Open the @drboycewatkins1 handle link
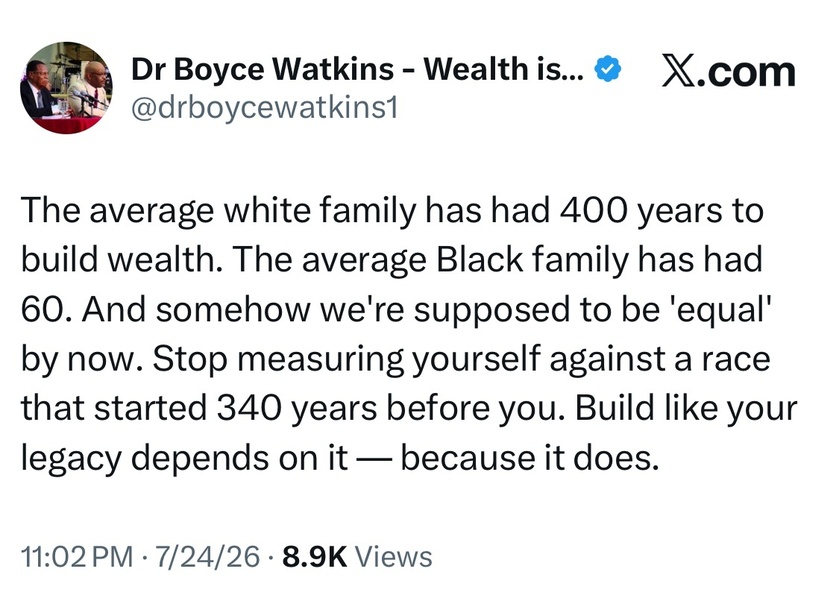The width and height of the screenshot is (839, 601). click(265, 109)
